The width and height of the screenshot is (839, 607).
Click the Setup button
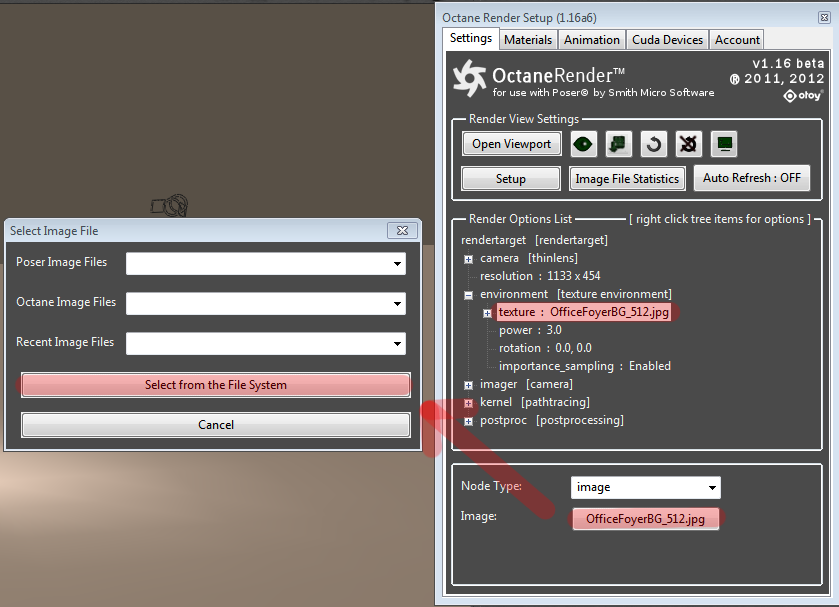pos(511,179)
